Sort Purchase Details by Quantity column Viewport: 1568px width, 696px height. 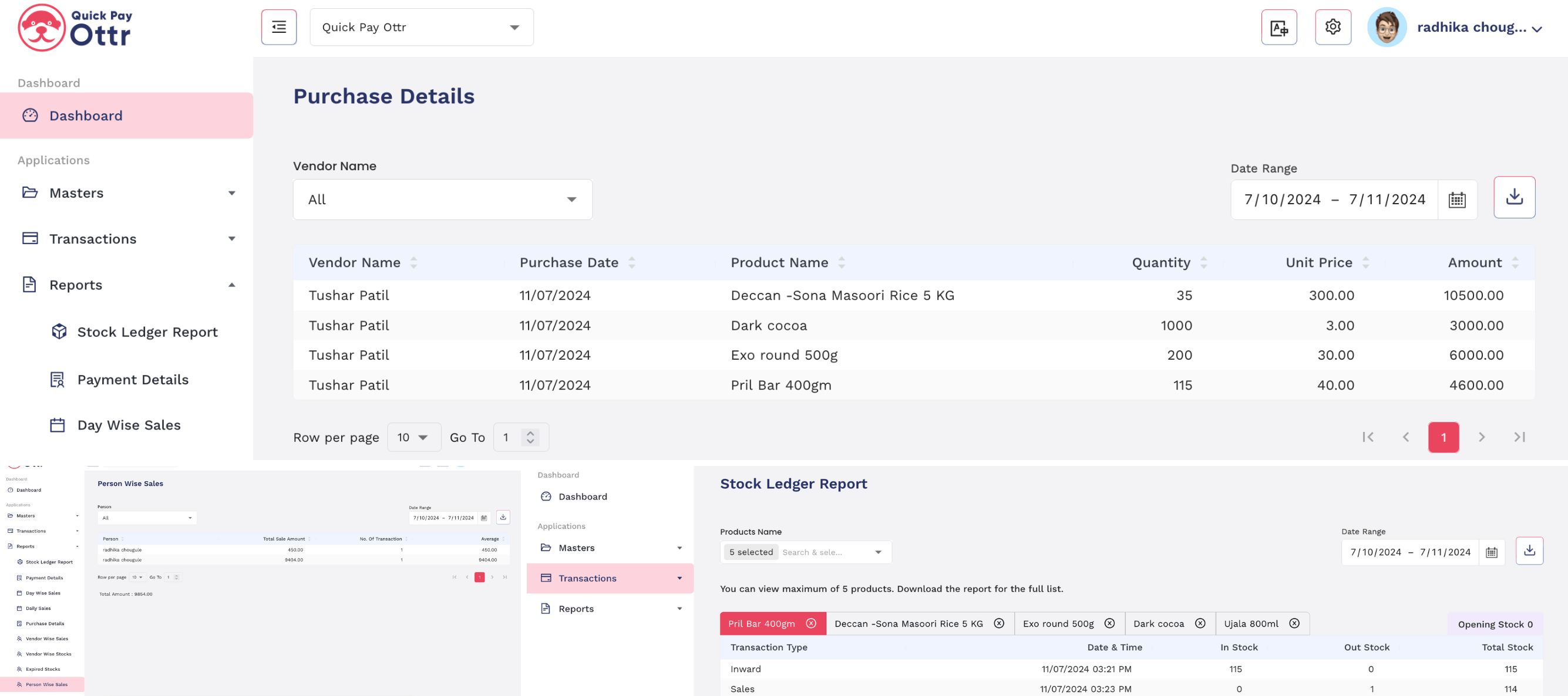1203,262
